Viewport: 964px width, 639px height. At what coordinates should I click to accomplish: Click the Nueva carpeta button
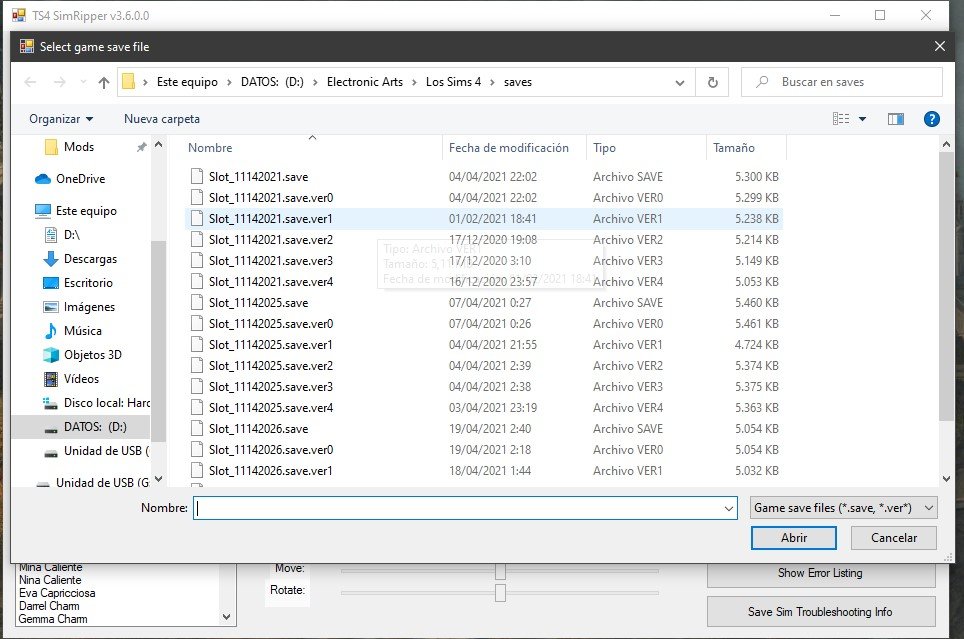162,119
